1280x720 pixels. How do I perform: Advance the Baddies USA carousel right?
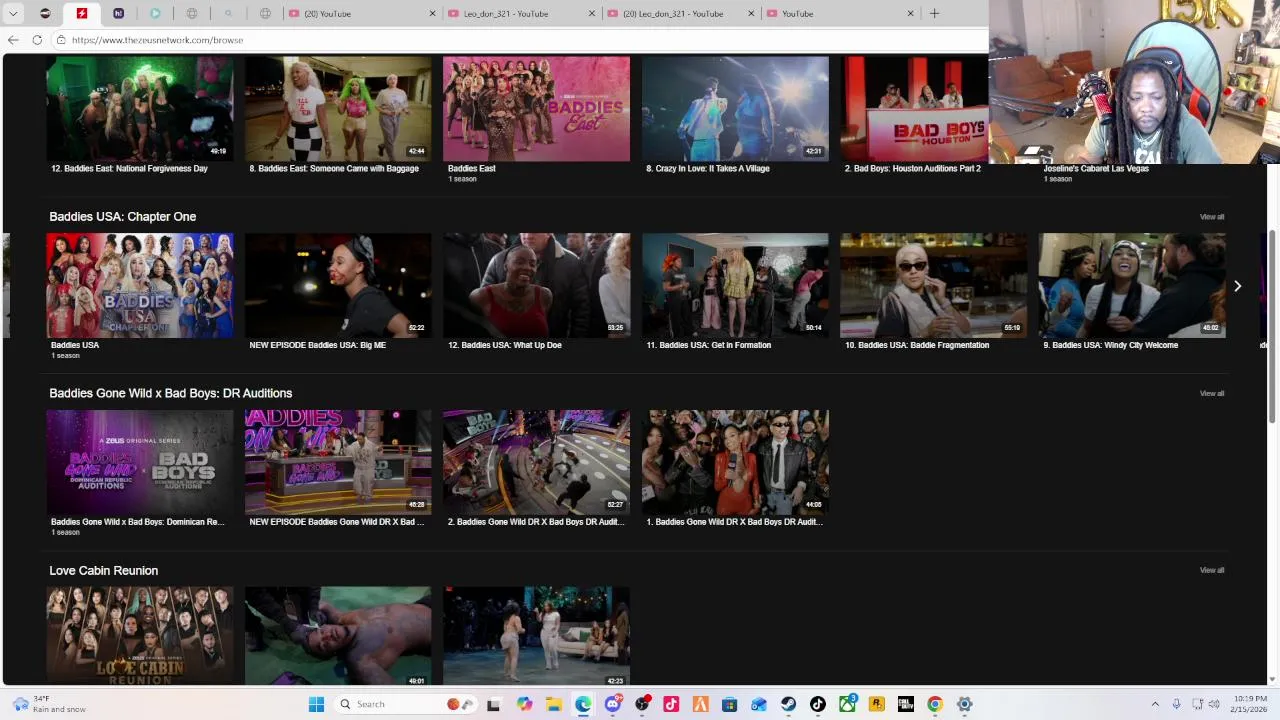click(1237, 286)
